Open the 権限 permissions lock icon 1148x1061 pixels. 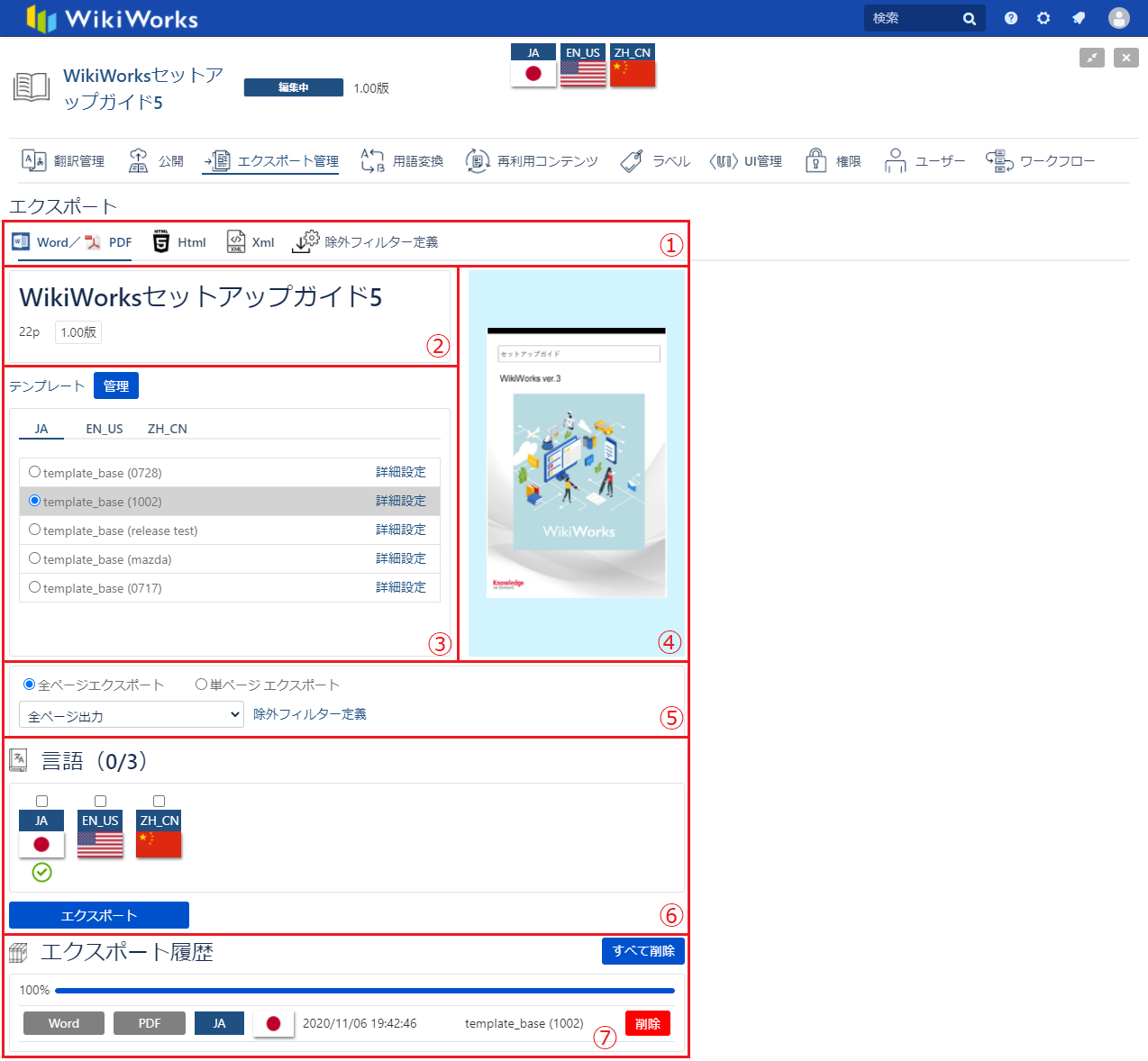point(815,160)
